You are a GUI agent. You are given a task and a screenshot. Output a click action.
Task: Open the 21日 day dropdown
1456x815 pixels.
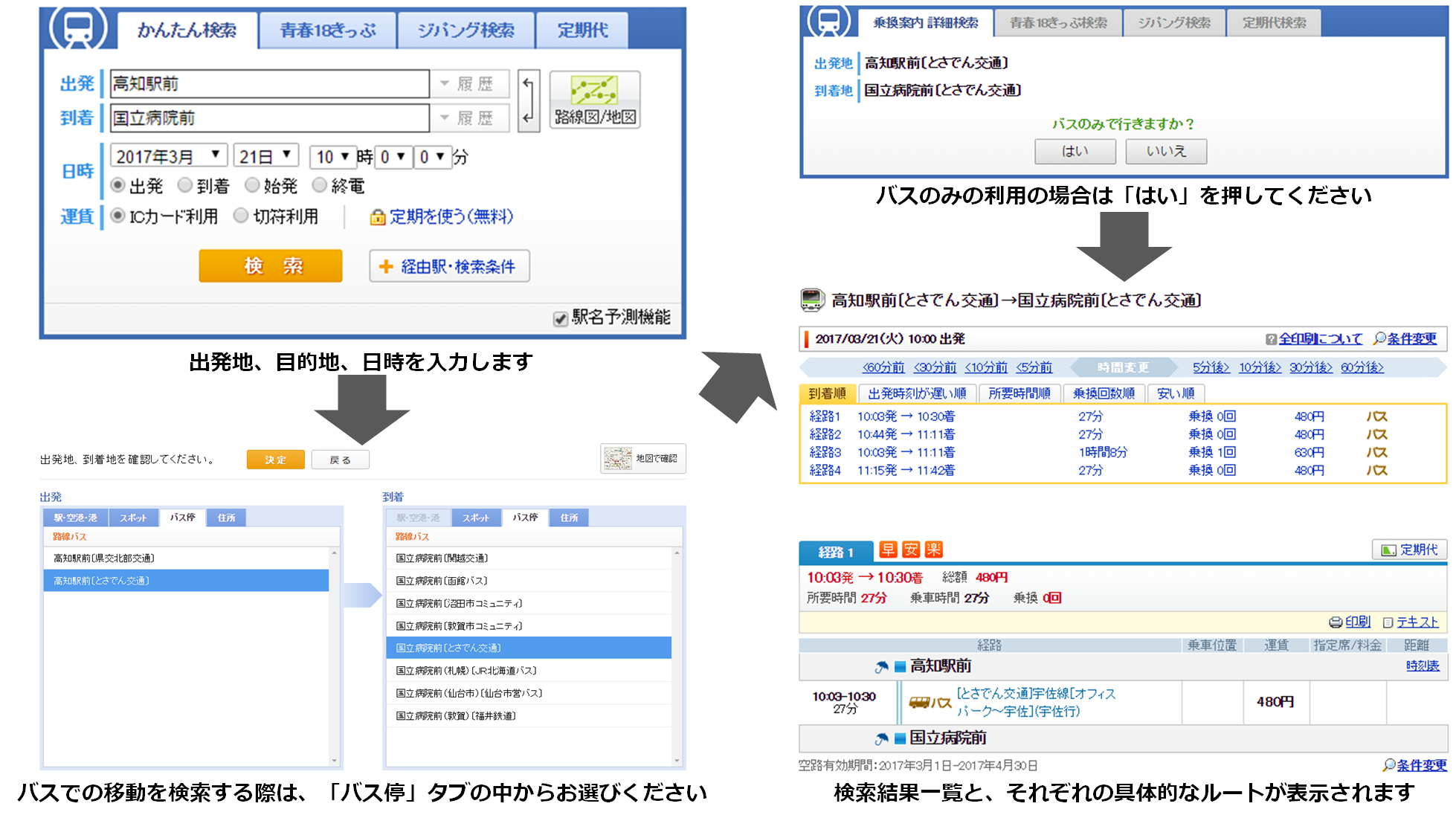(x=265, y=156)
